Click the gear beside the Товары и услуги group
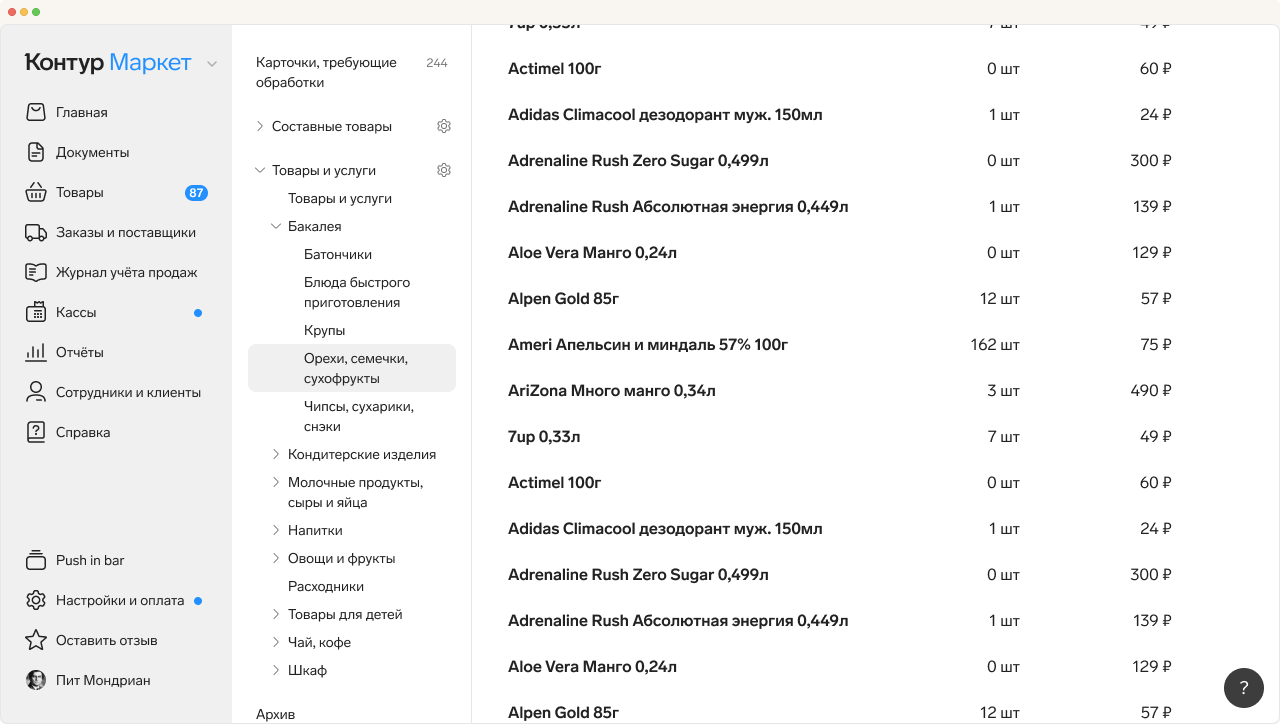The width and height of the screenshot is (1280, 724). [444, 170]
